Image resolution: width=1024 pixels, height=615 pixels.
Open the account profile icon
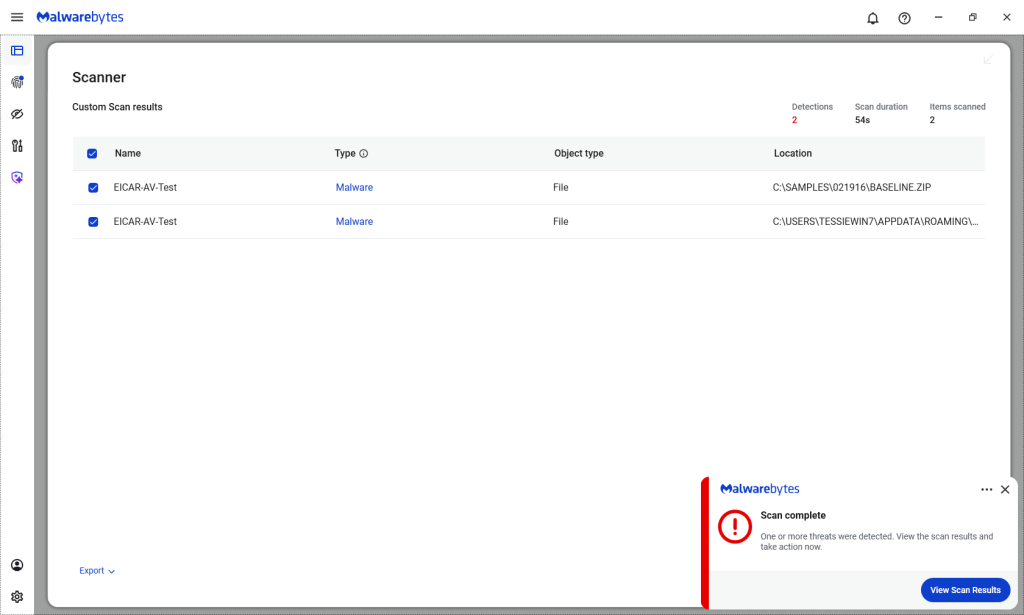pos(17,566)
